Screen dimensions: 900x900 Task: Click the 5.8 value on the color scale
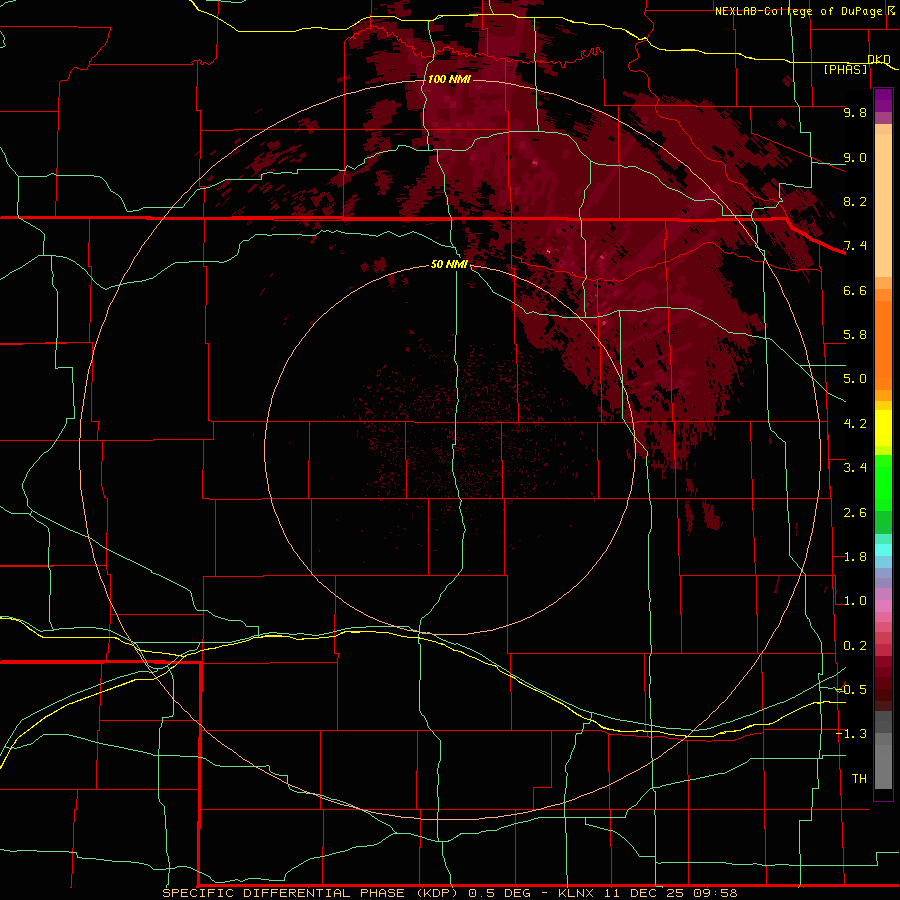click(855, 335)
